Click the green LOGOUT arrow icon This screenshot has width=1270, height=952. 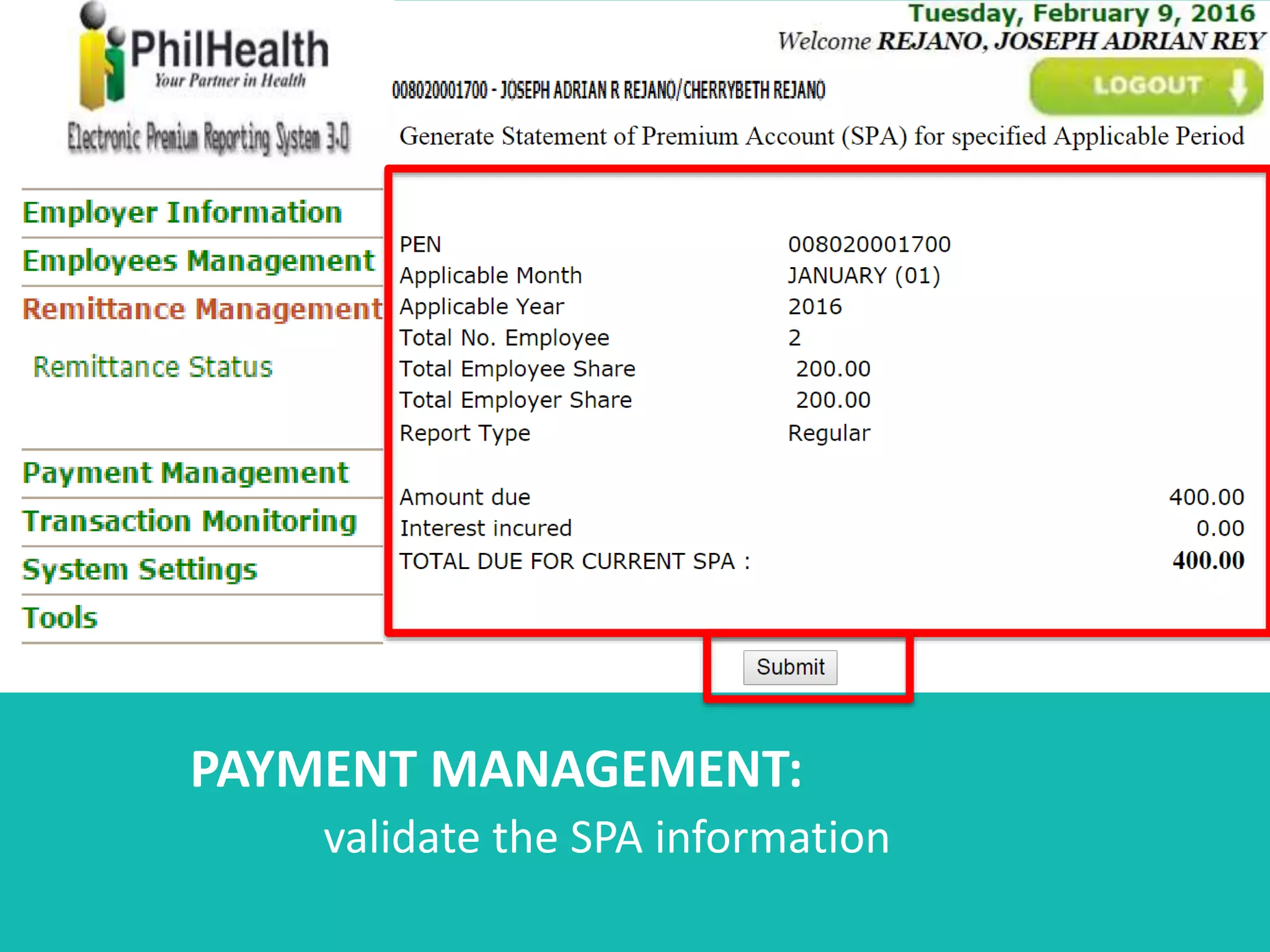[1238, 87]
